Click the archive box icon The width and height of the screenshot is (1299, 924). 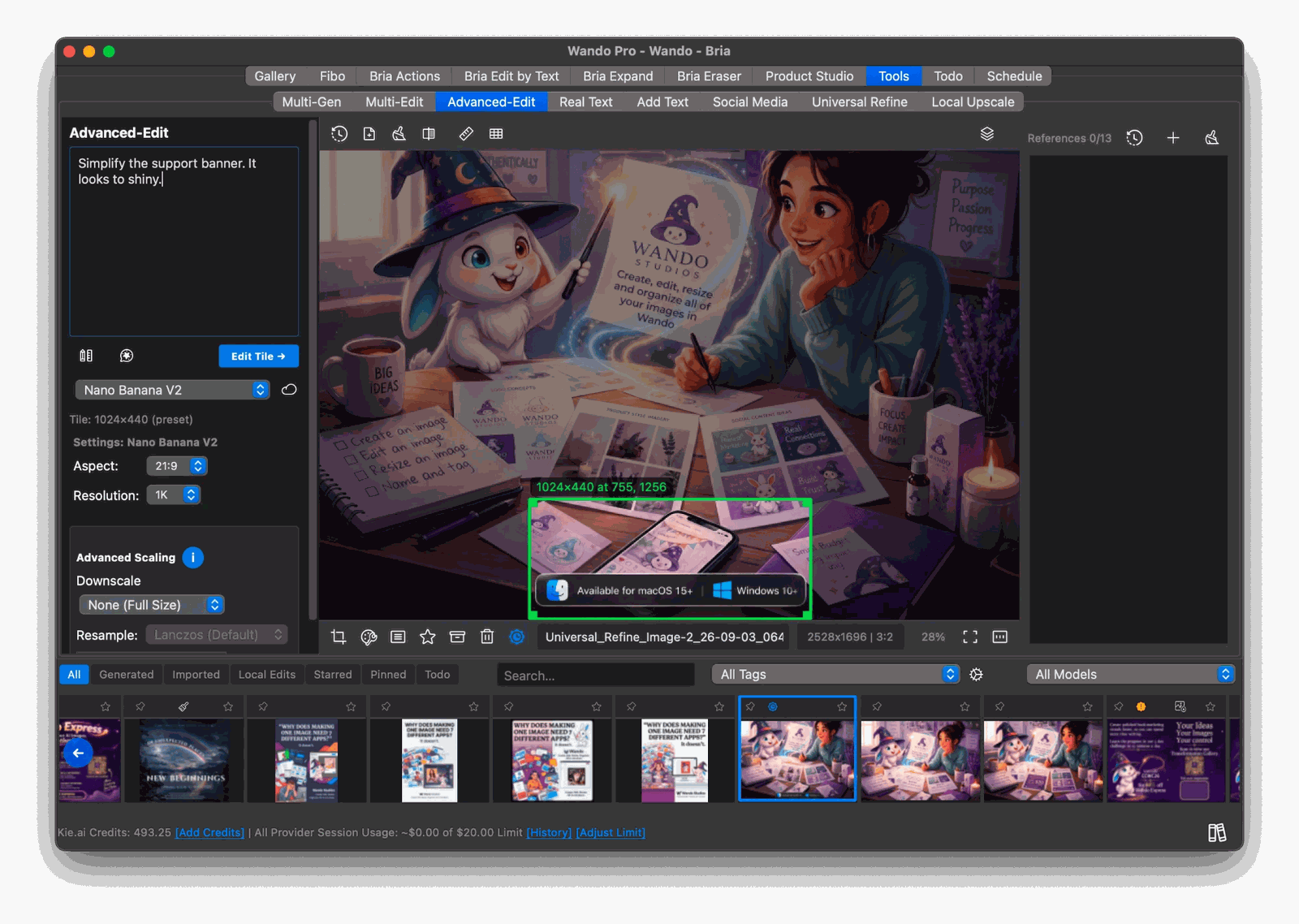(x=458, y=637)
